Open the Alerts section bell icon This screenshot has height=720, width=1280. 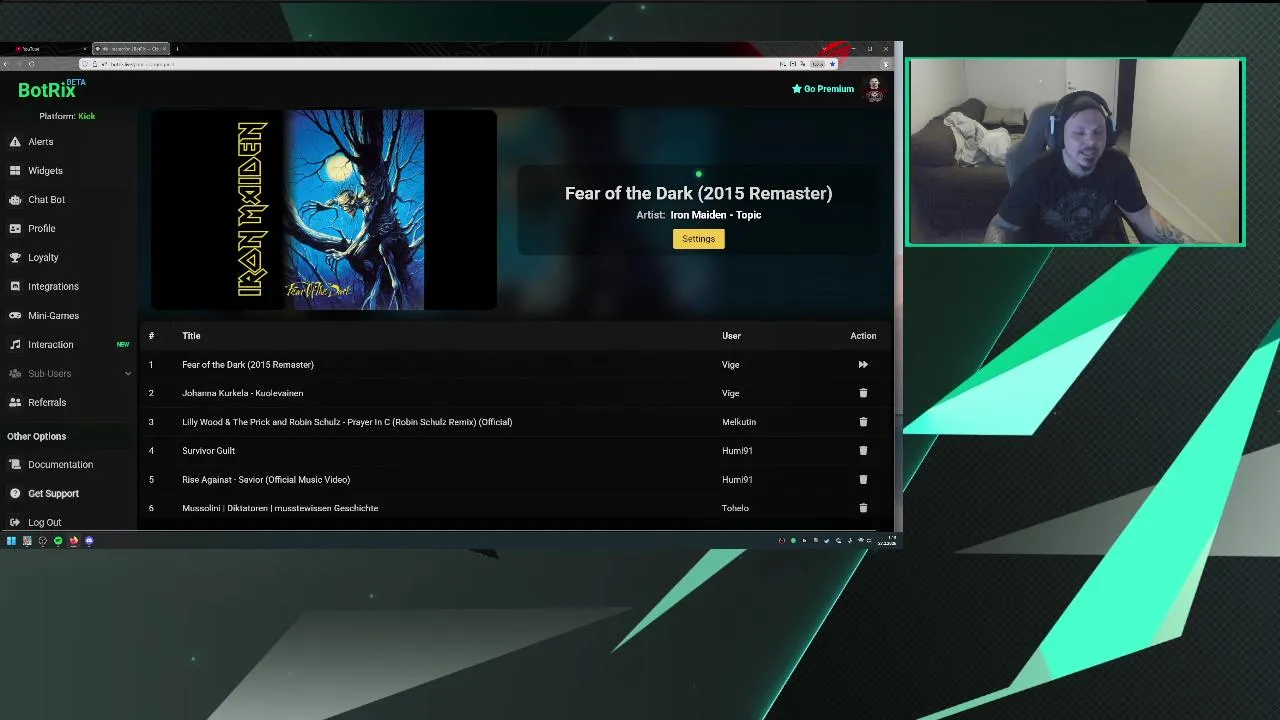[15, 142]
